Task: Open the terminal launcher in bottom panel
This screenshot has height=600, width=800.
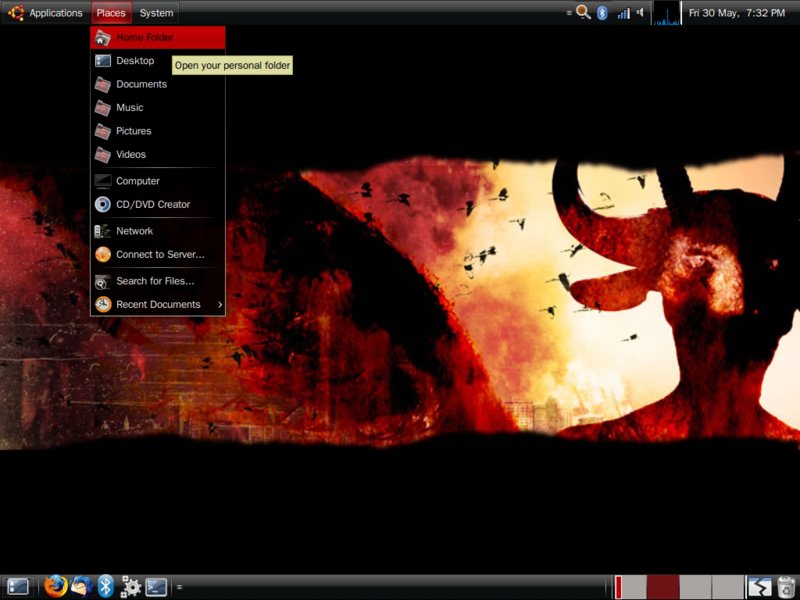Action: (156, 587)
